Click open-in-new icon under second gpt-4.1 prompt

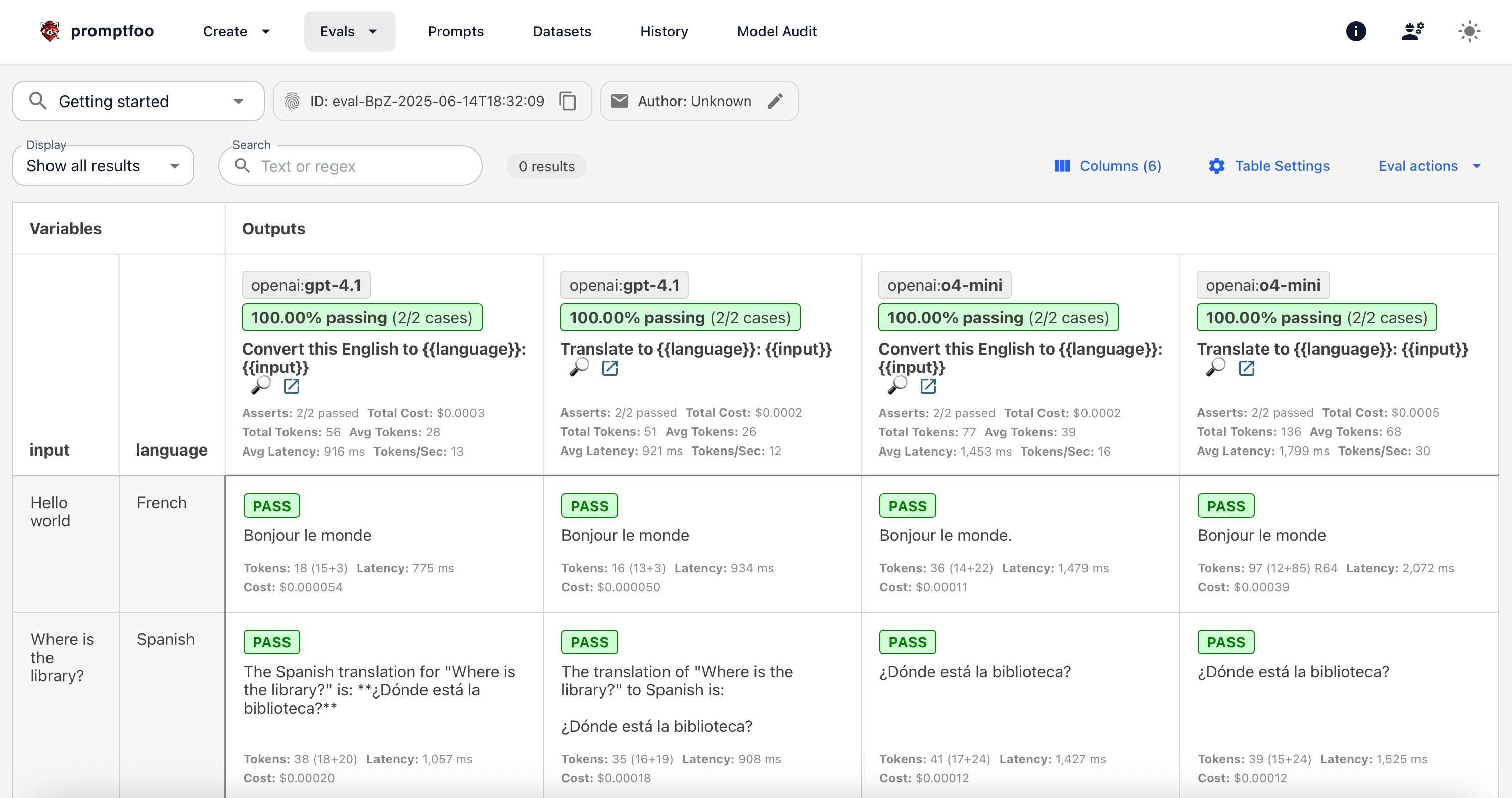pyautogui.click(x=610, y=368)
